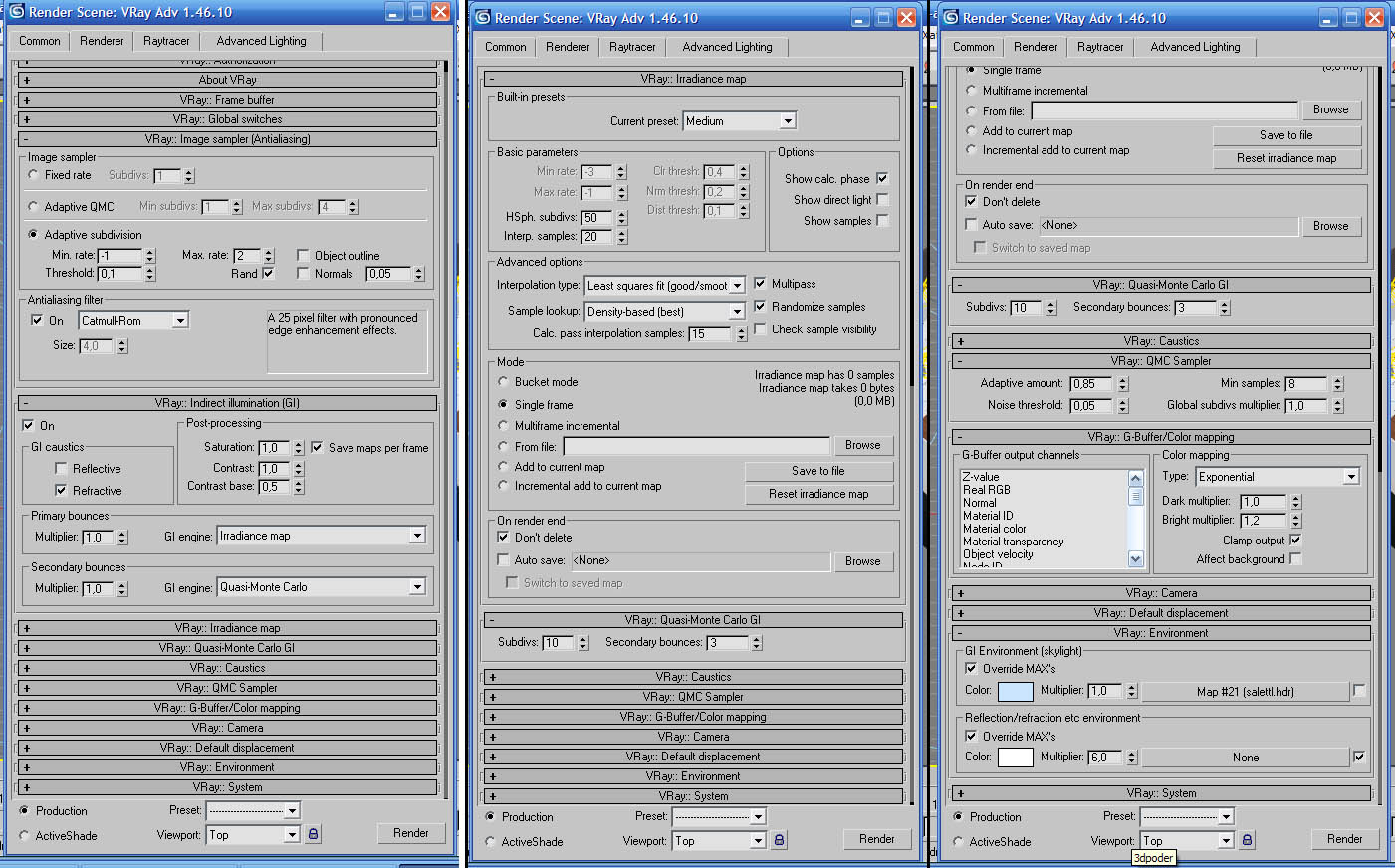Expand the VRay:: Global switches rollout
This screenshot has width=1395, height=868.
click(x=227, y=119)
